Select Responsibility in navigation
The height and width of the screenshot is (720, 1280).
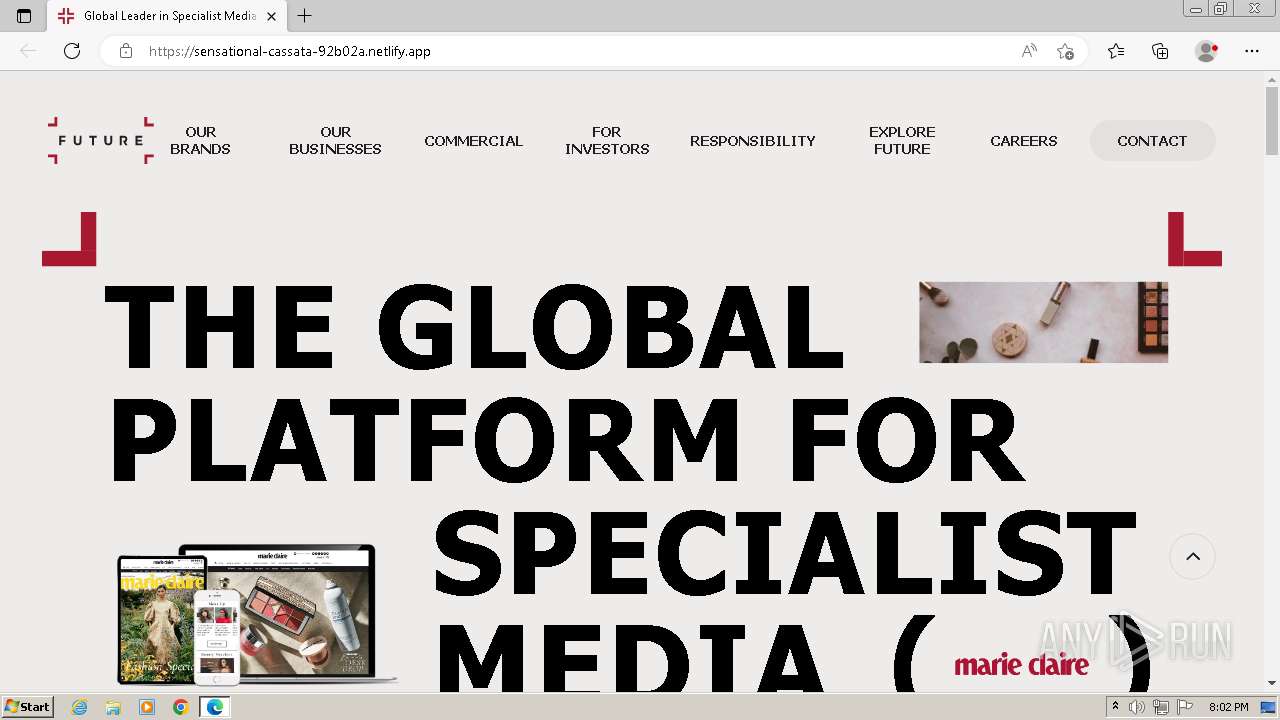coord(753,141)
